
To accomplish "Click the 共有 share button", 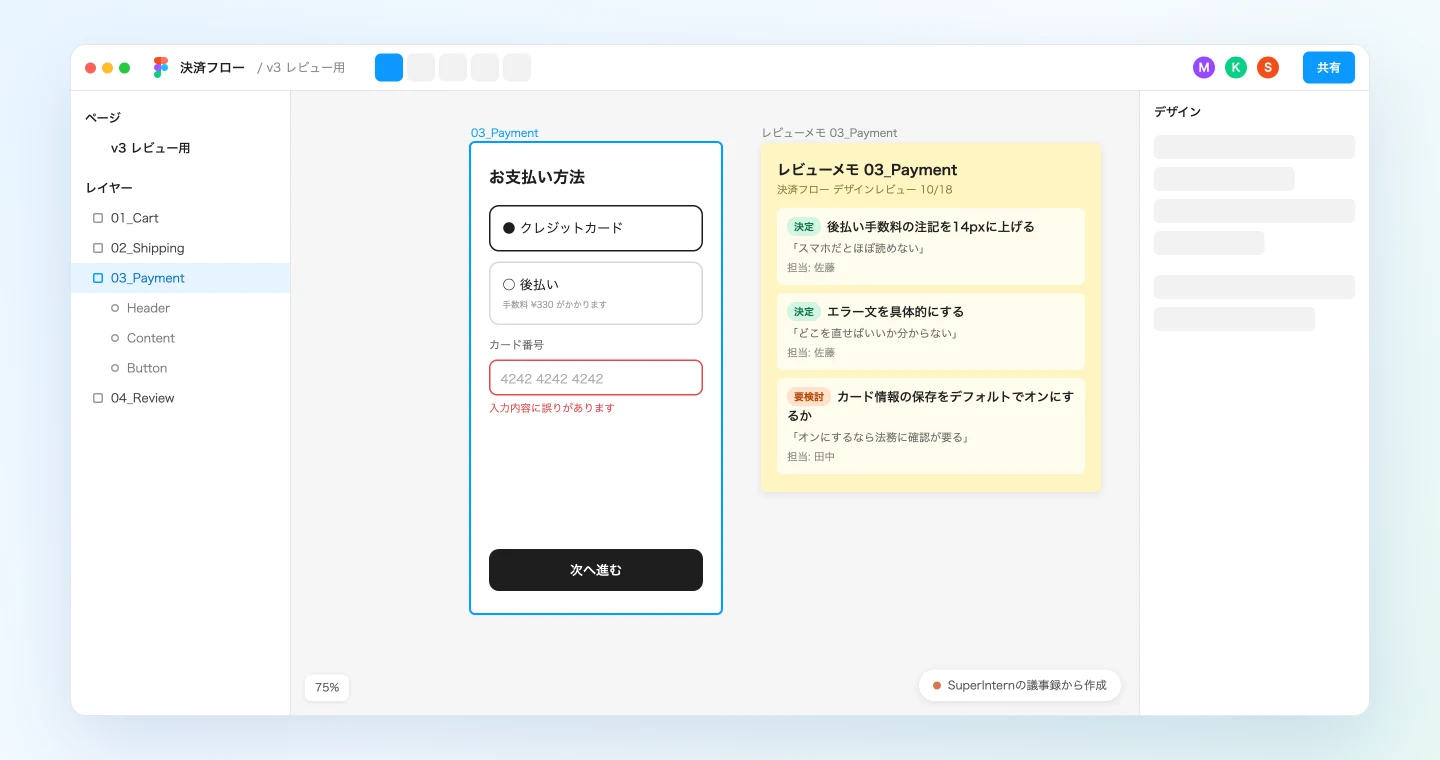I will pos(1329,67).
